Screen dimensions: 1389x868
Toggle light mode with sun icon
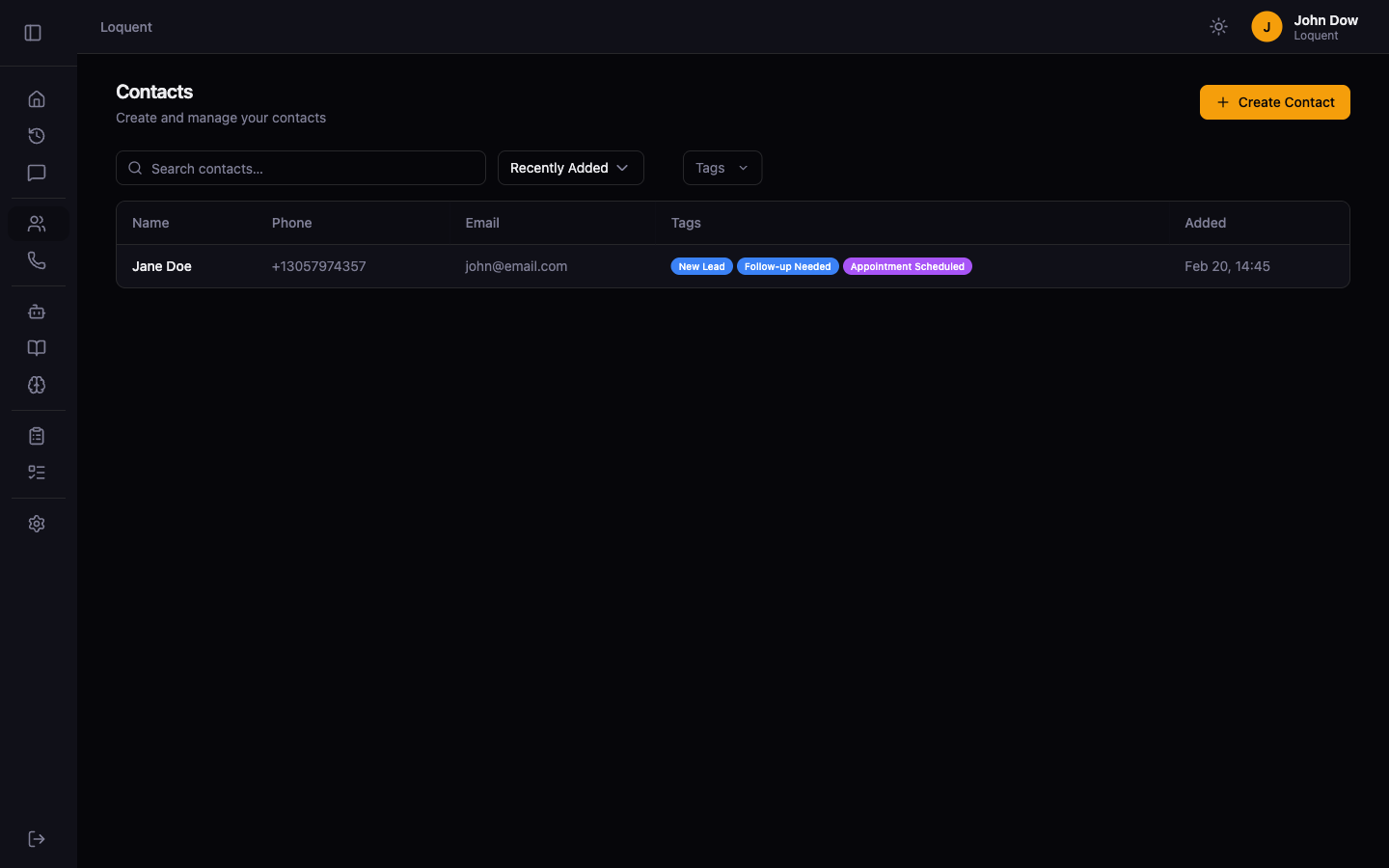click(1218, 27)
